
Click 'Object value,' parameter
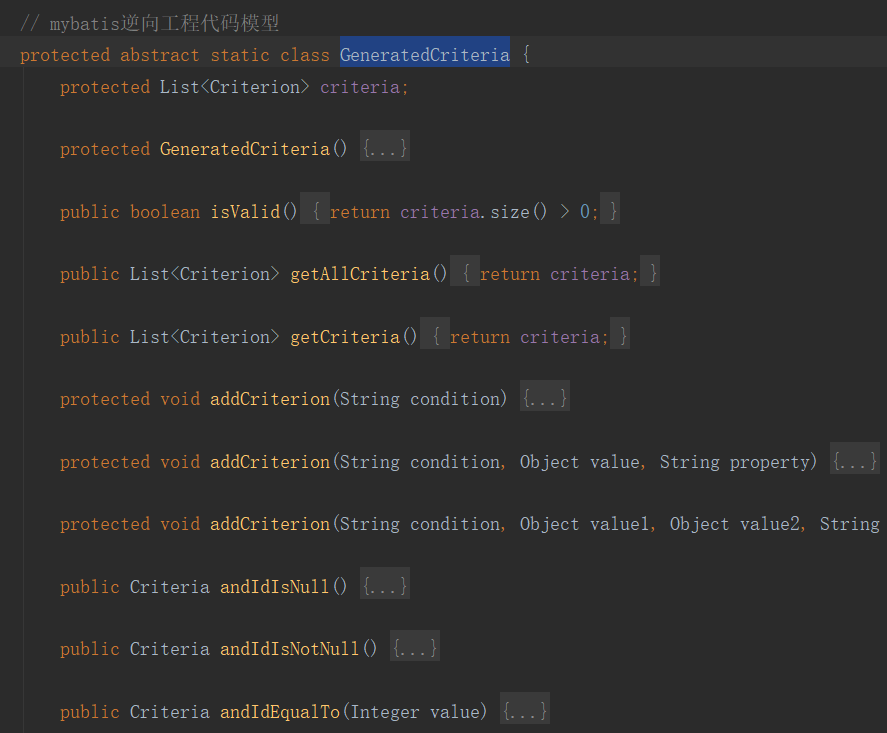(583, 462)
